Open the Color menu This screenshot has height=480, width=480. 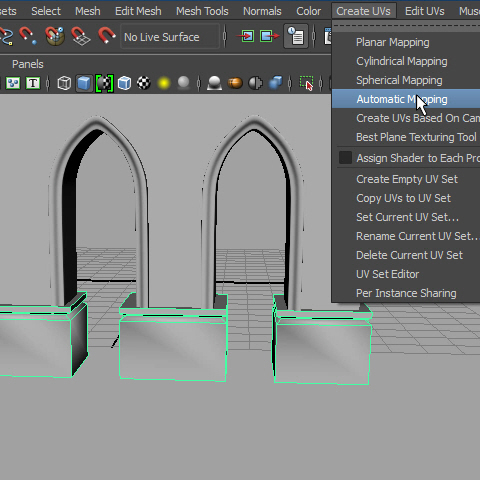(308, 11)
